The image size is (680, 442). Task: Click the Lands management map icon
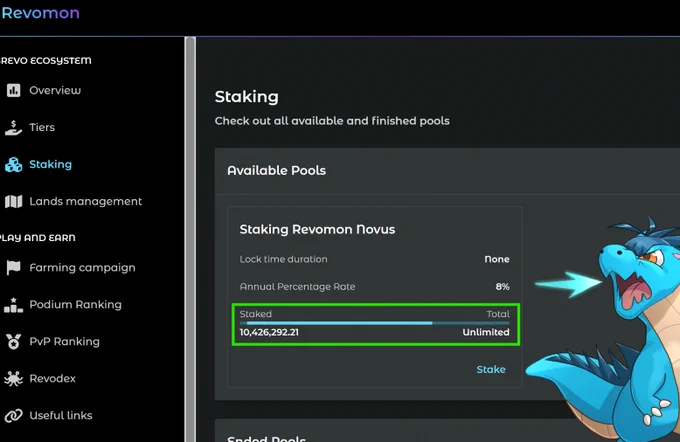coord(13,201)
